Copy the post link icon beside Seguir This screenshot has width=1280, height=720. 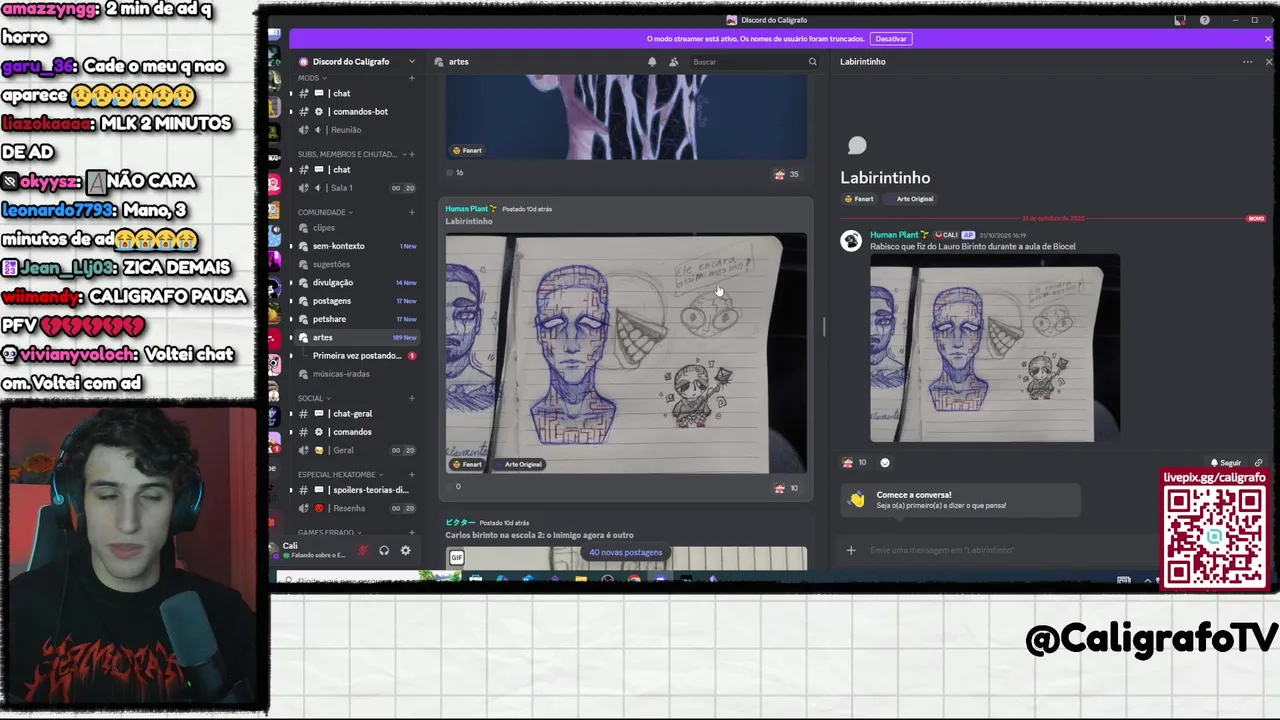tap(1259, 463)
